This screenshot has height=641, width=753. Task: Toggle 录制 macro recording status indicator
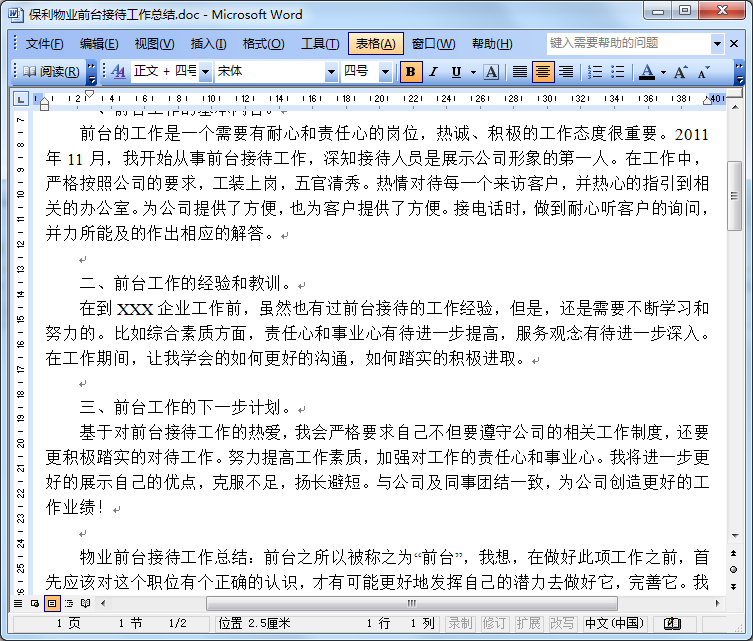pos(461,624)
